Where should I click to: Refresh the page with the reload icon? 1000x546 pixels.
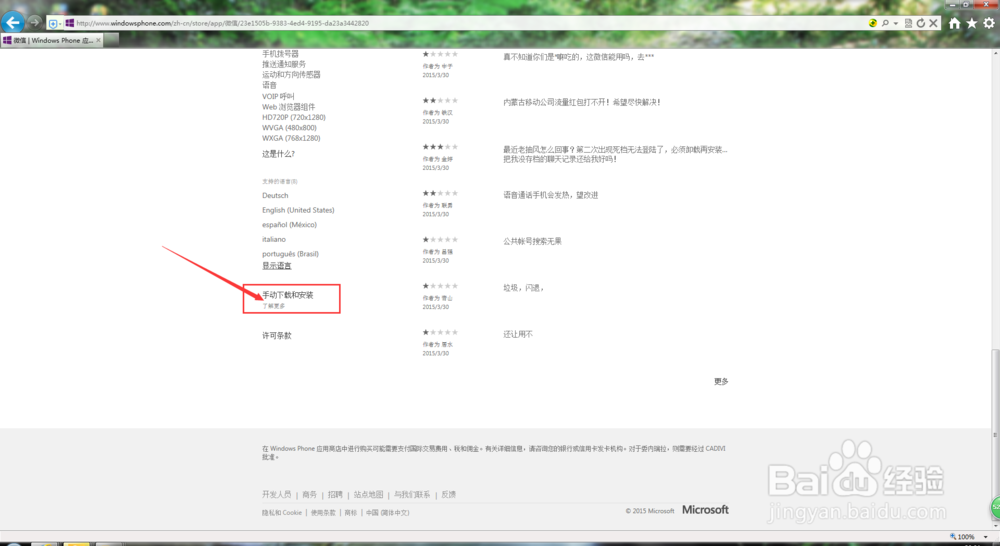click(x=921, y=23)
